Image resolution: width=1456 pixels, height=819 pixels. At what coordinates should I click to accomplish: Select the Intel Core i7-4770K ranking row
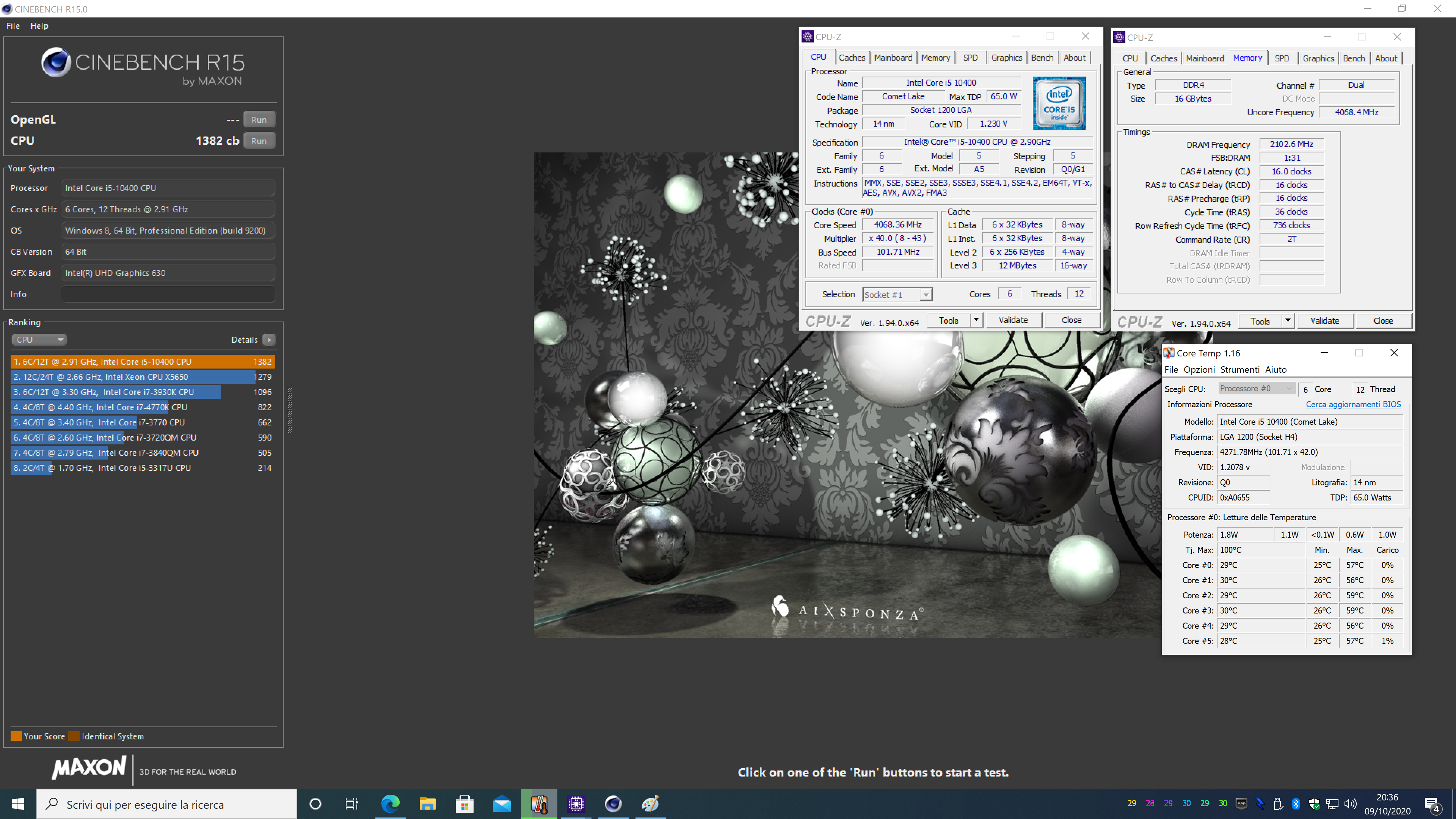click(143, 407)
